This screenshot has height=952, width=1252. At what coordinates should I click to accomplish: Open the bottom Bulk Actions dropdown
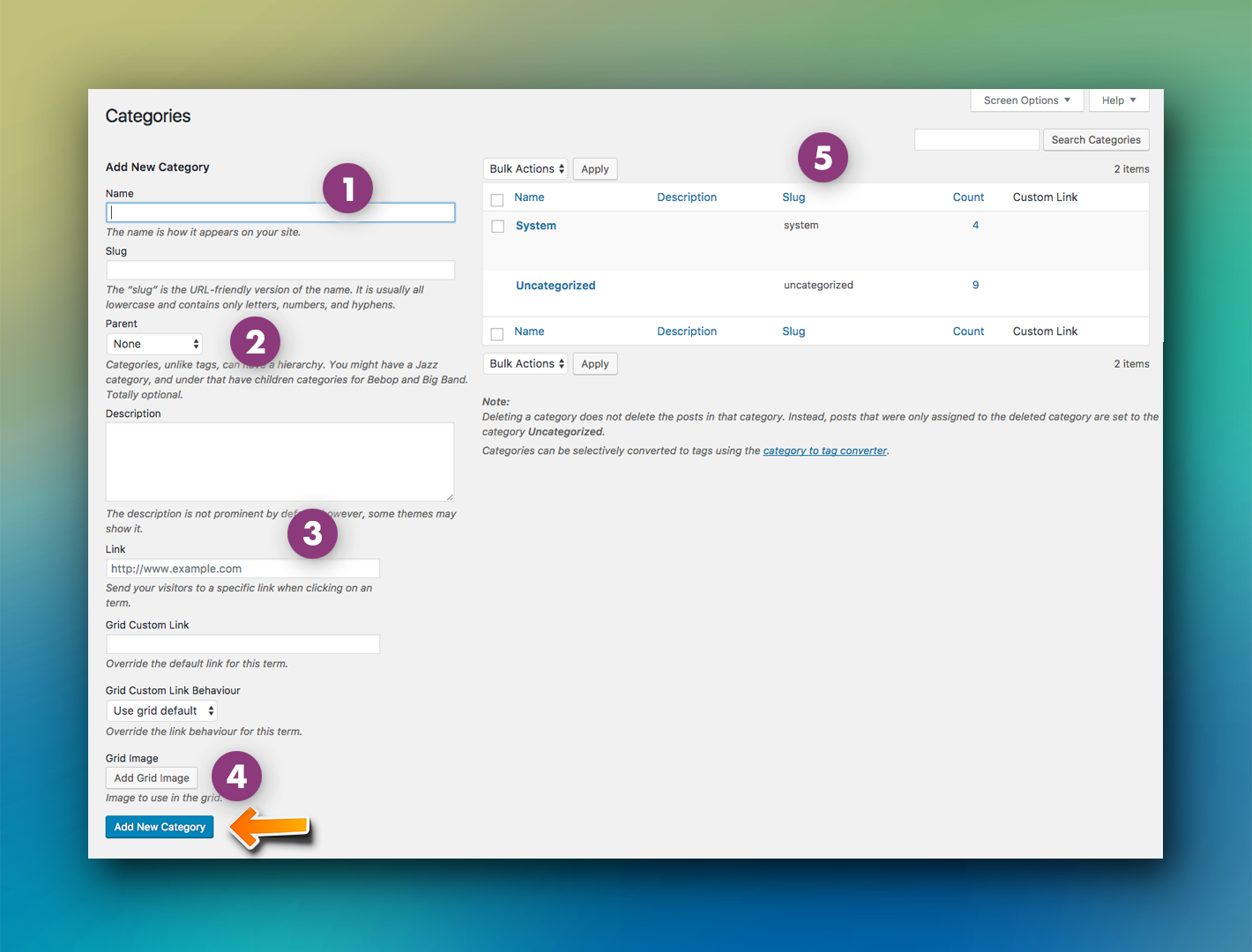pyautogui.click(x=525, y=363)
